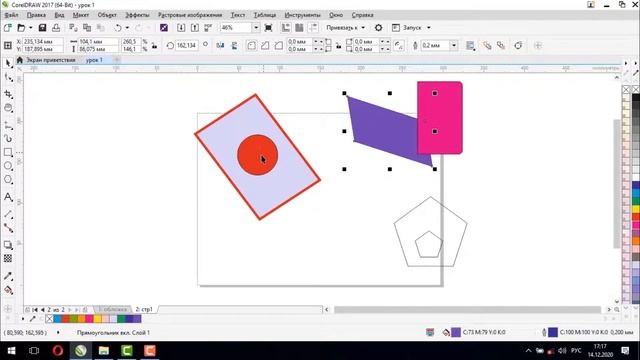The width and height of the screenshot is (640, 360).
Task: Open the Wrap Text dropdown
Action: tap(471, 45)
